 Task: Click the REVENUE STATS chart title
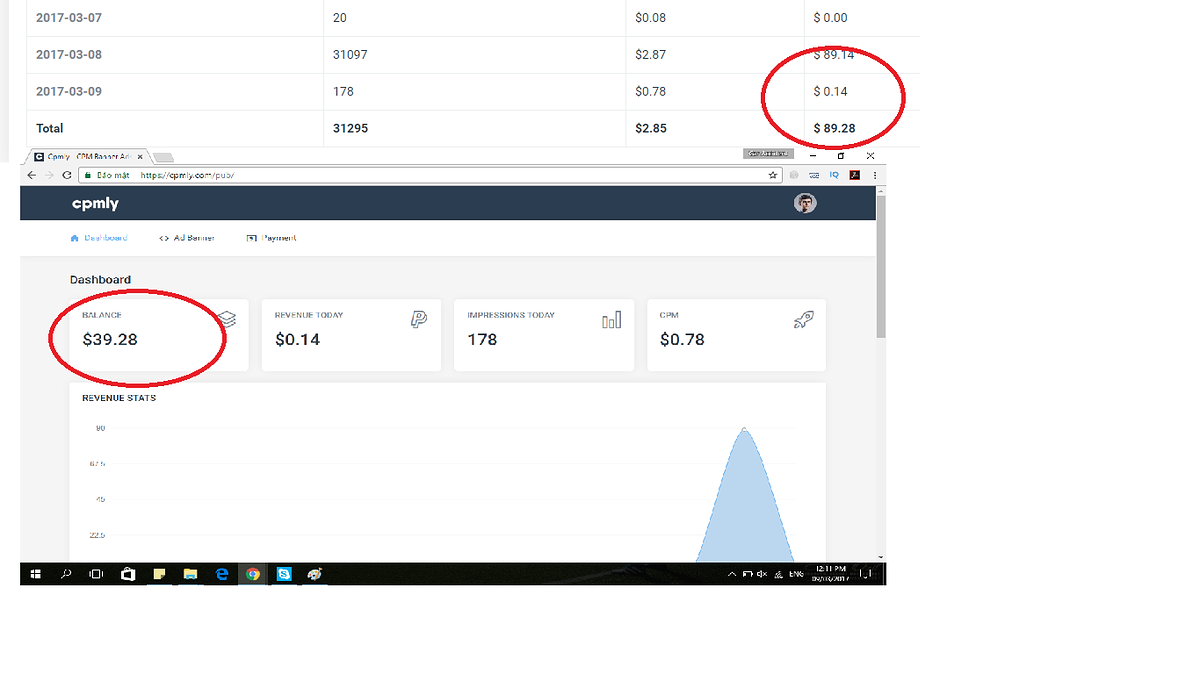(119, 398)
